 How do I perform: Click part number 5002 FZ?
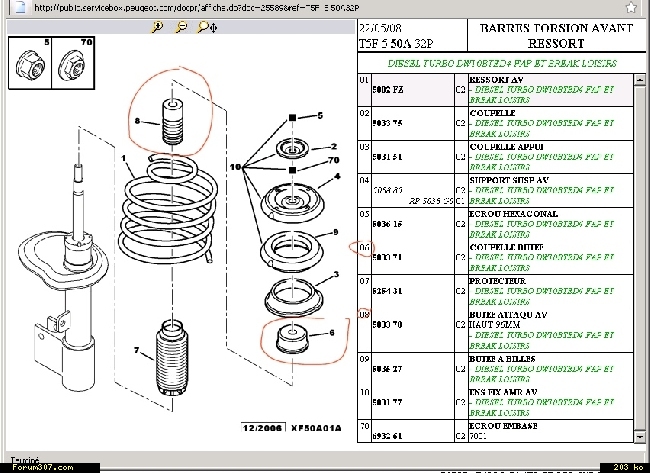click(388, 90)
